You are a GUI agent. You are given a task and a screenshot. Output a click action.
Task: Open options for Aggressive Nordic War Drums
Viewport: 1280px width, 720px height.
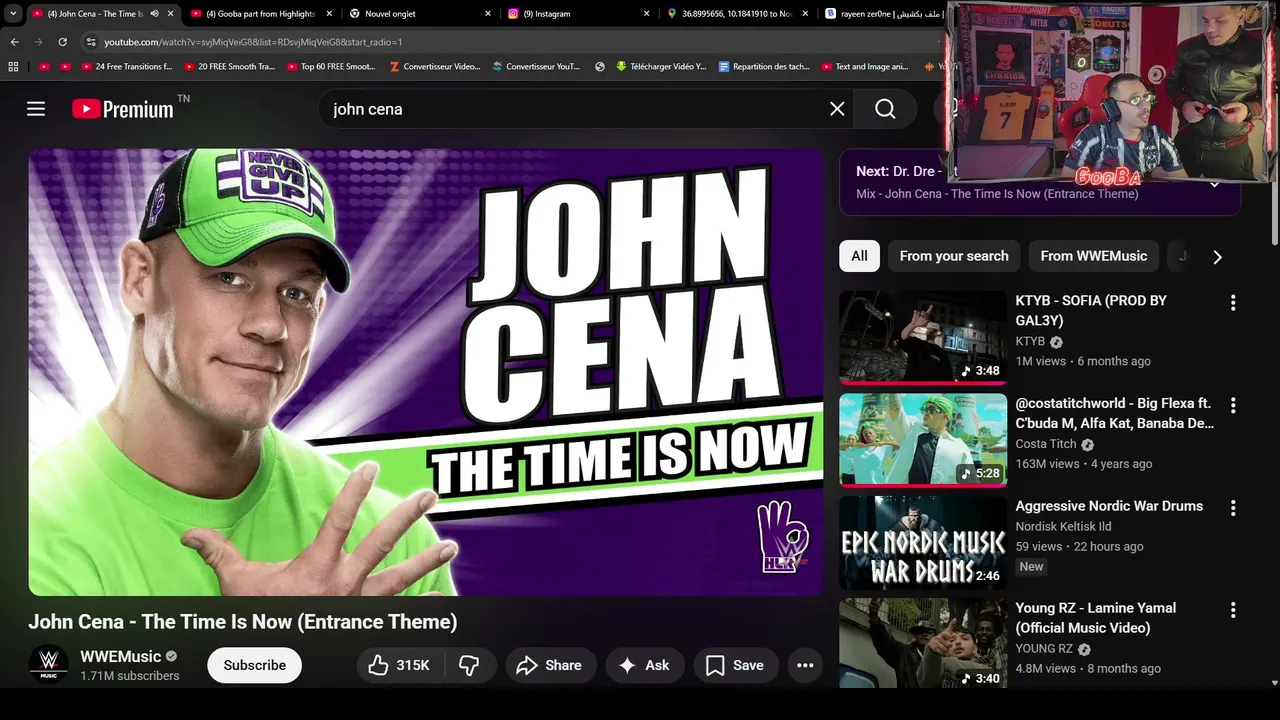coord(1233,508)
